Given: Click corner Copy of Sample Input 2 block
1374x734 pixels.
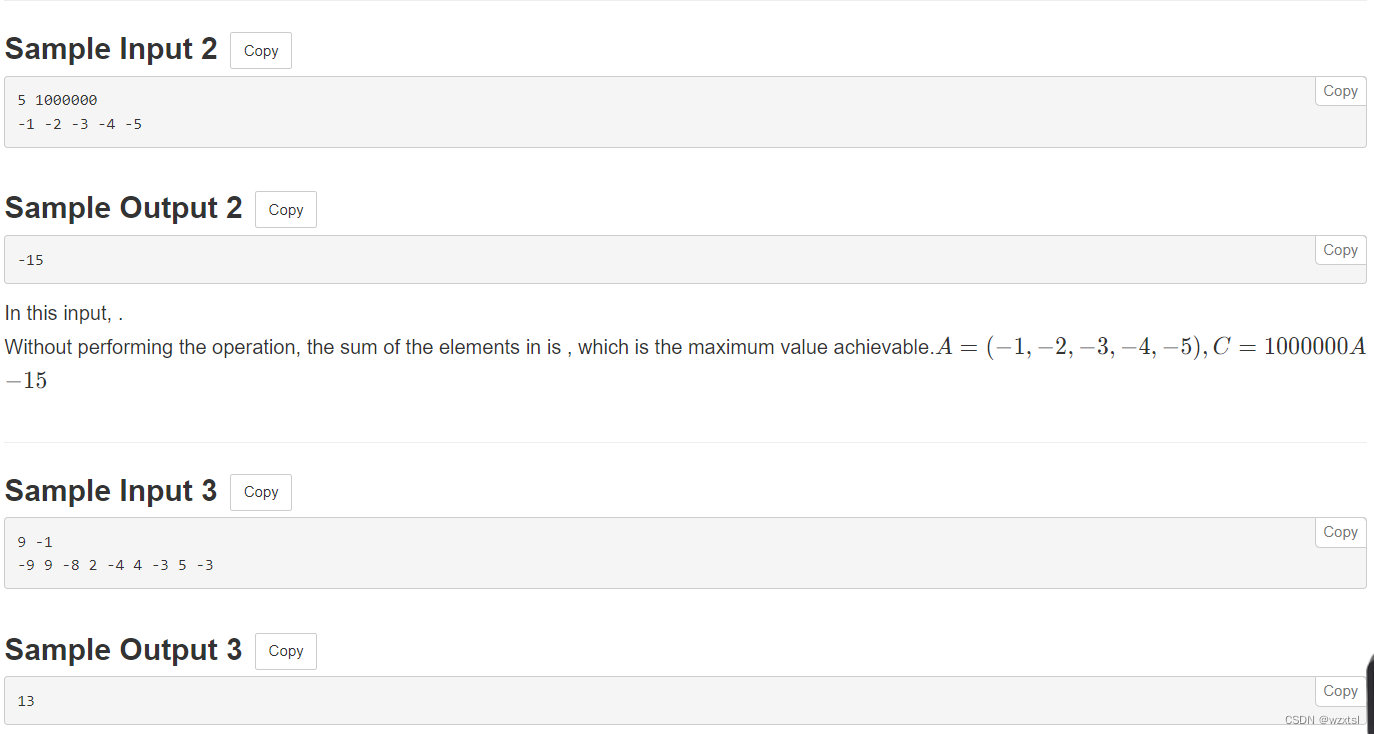Looking at the screenshot, I should coord(1340,91).
